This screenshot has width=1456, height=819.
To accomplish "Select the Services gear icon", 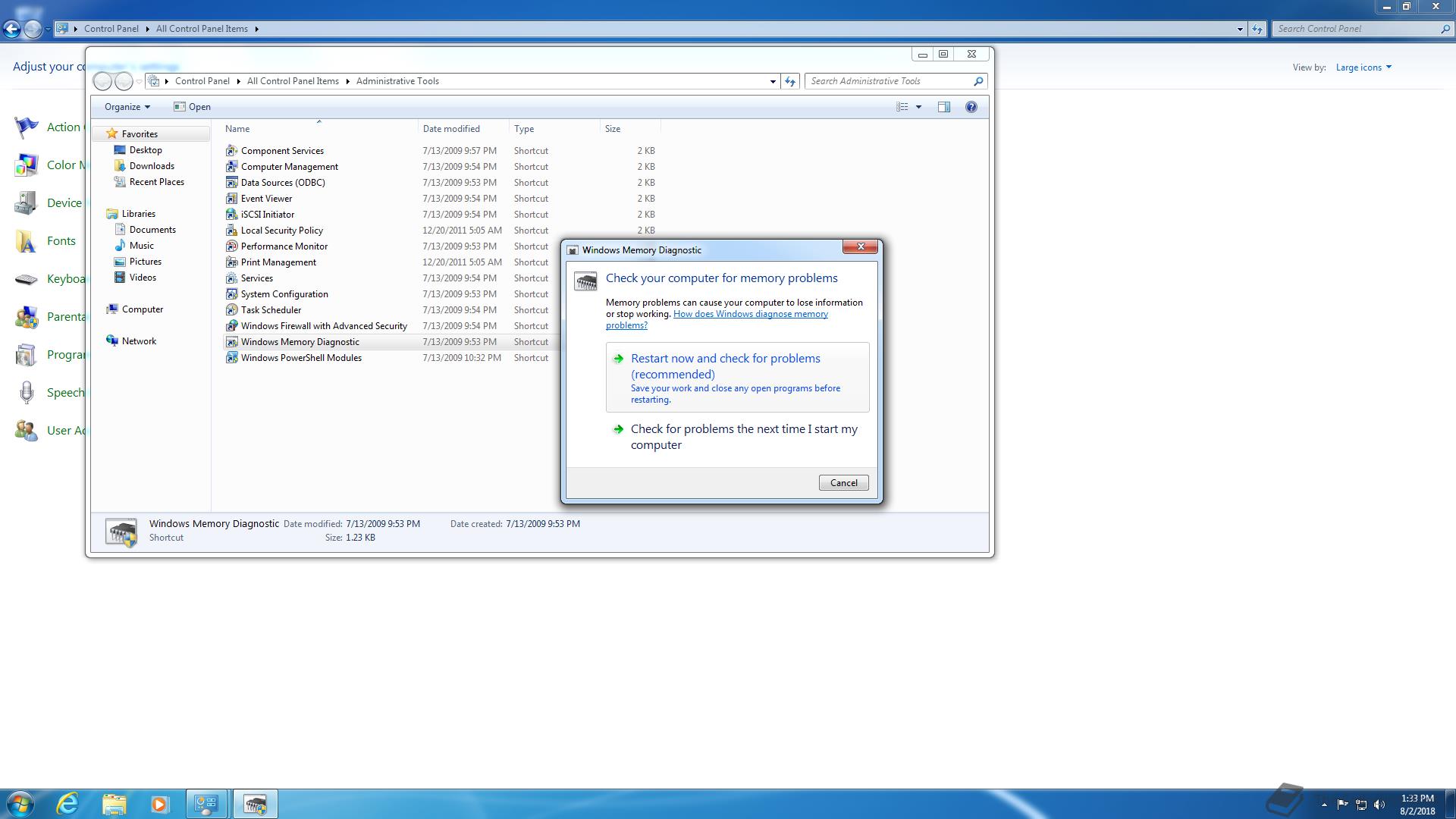I will (231, 278).
